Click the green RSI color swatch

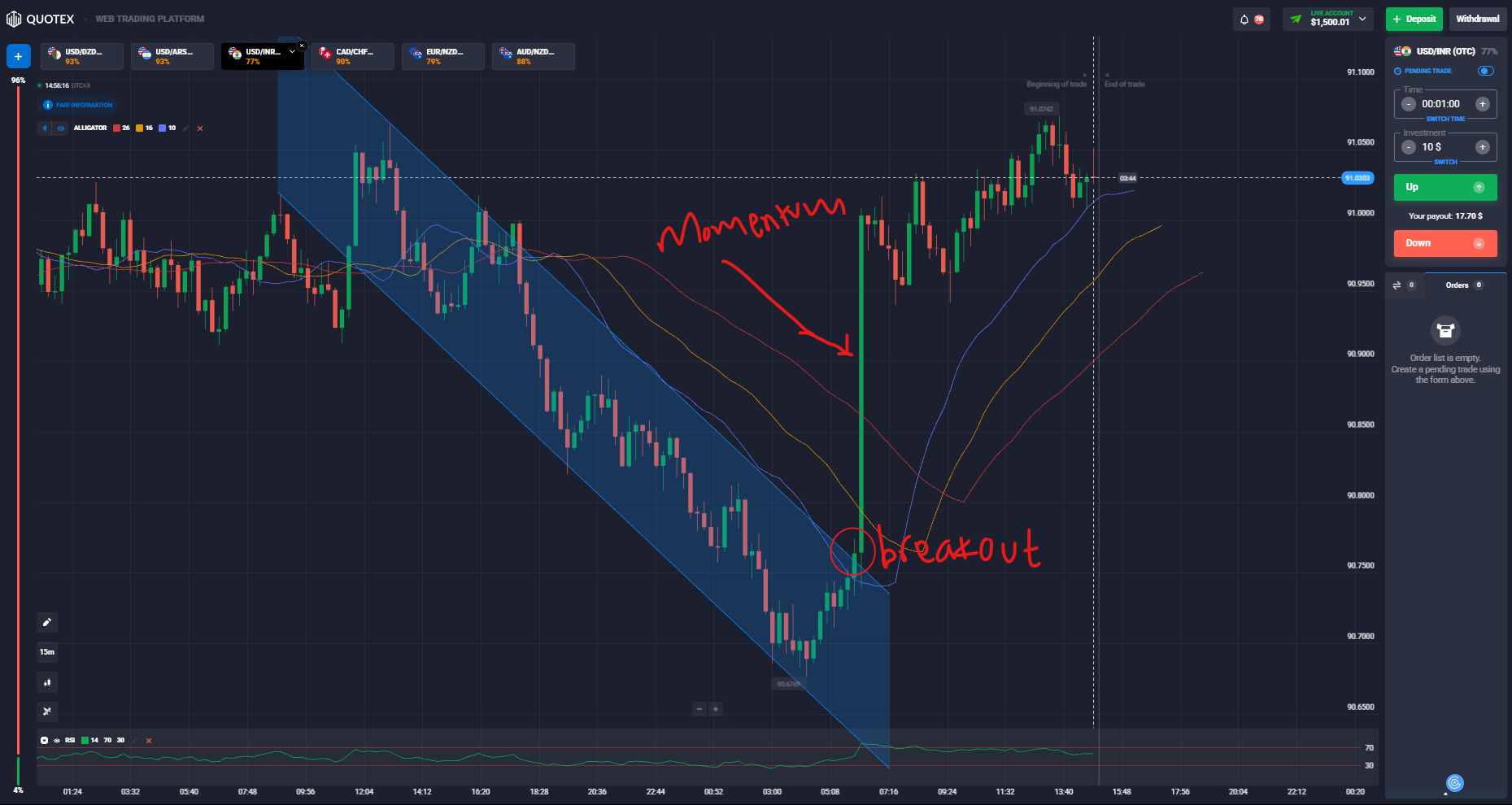click(85, 740)
